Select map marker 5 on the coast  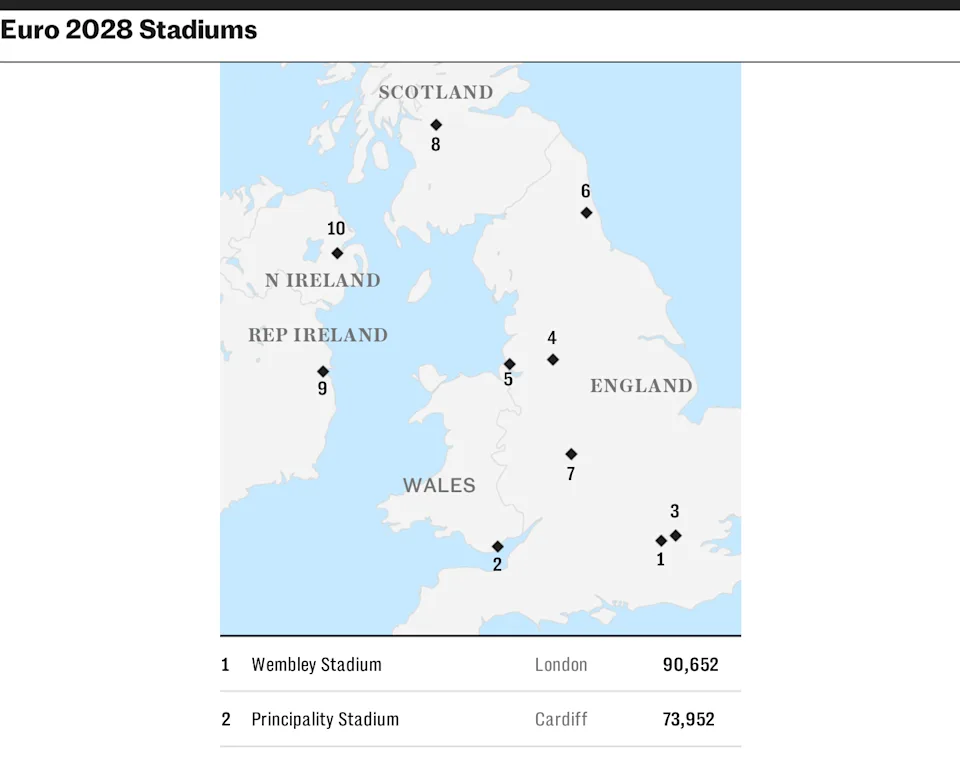point(510,364)
